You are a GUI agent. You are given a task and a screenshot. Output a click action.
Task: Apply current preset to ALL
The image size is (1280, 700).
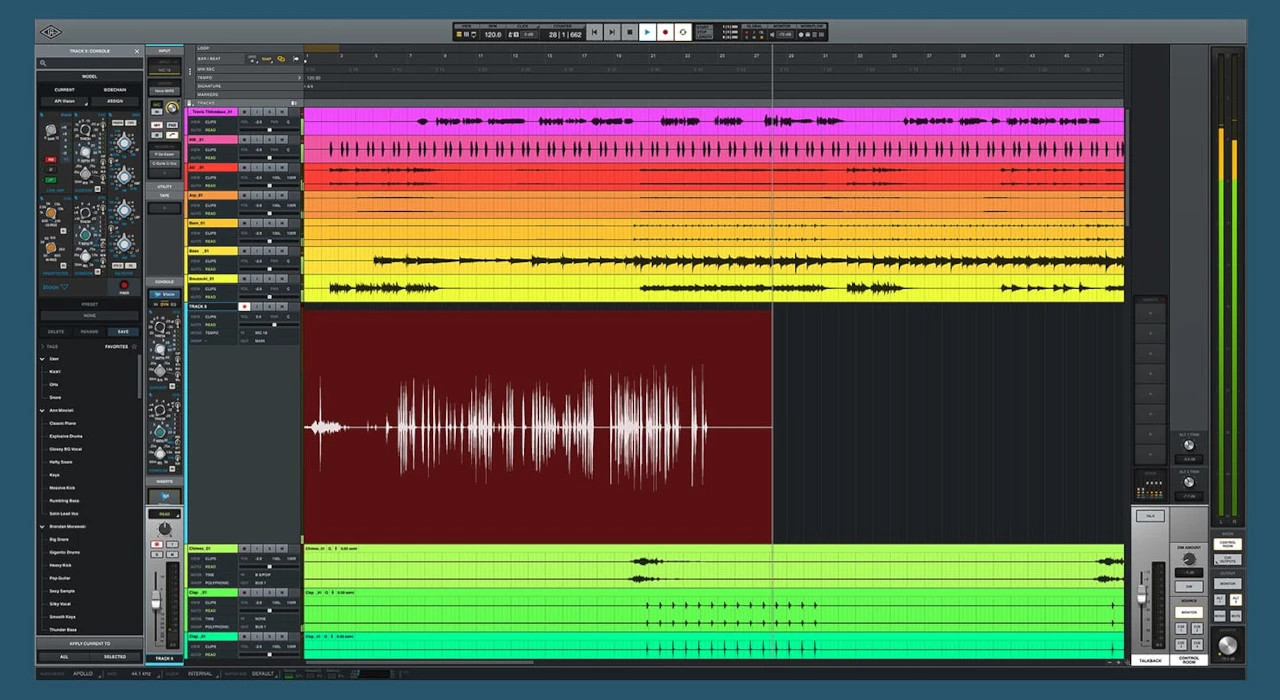click(x=64, y=657)
